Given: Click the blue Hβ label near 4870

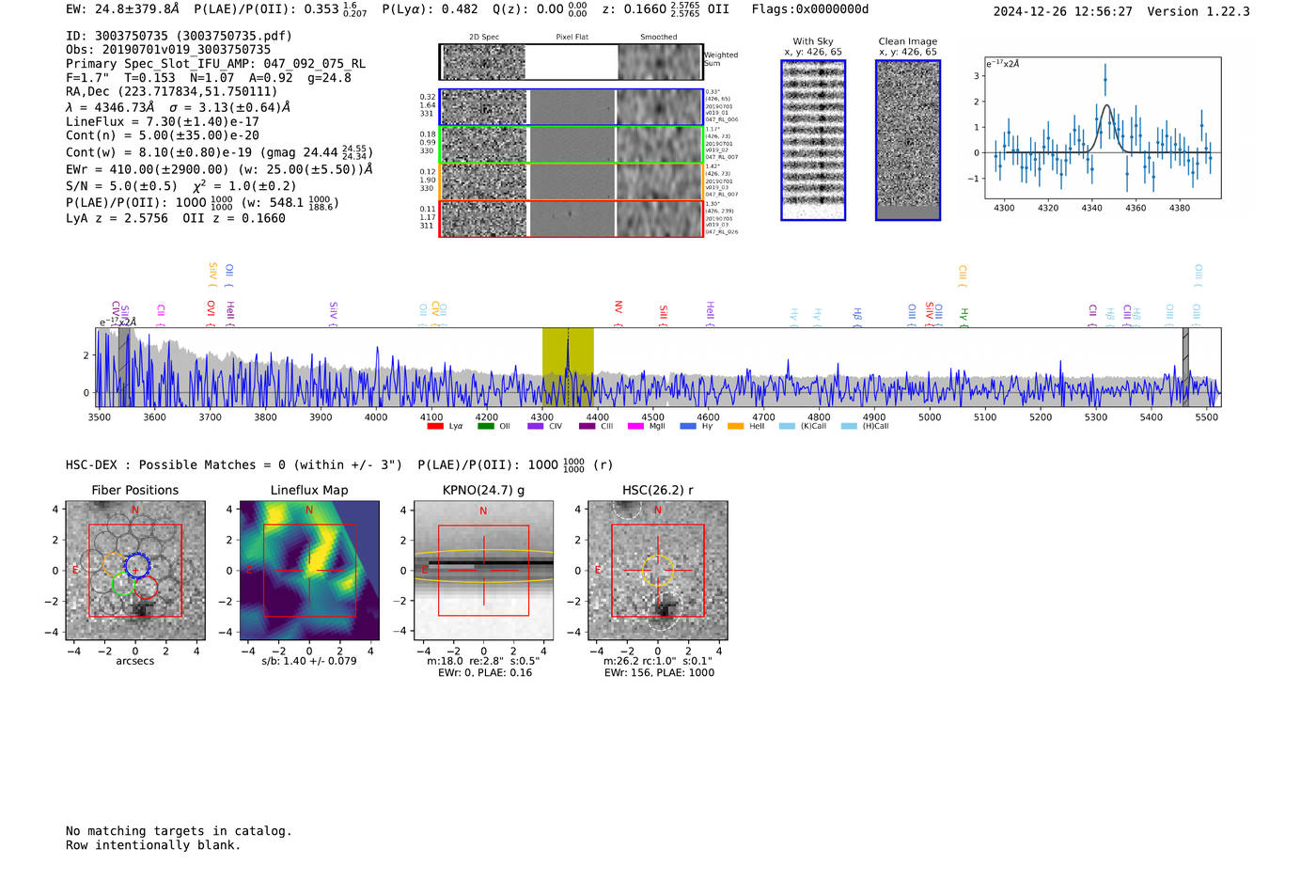Looking at the screenshot, I should 857,316.
